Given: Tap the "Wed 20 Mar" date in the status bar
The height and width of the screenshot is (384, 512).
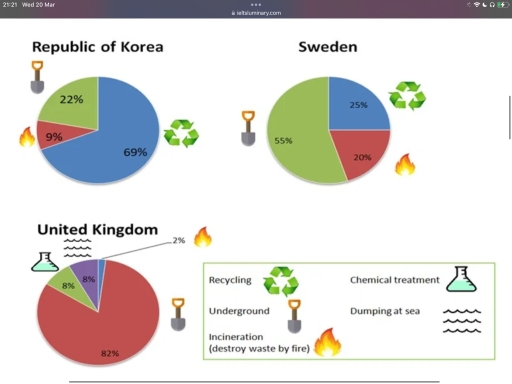Looking at the screenshot, I should click(38, 5).
